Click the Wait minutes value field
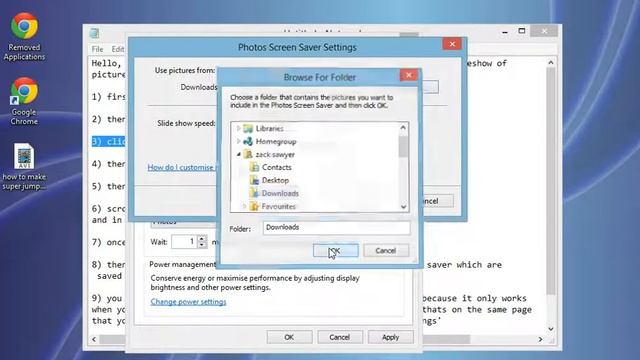The image size is (640, 360). click(184, 242)
